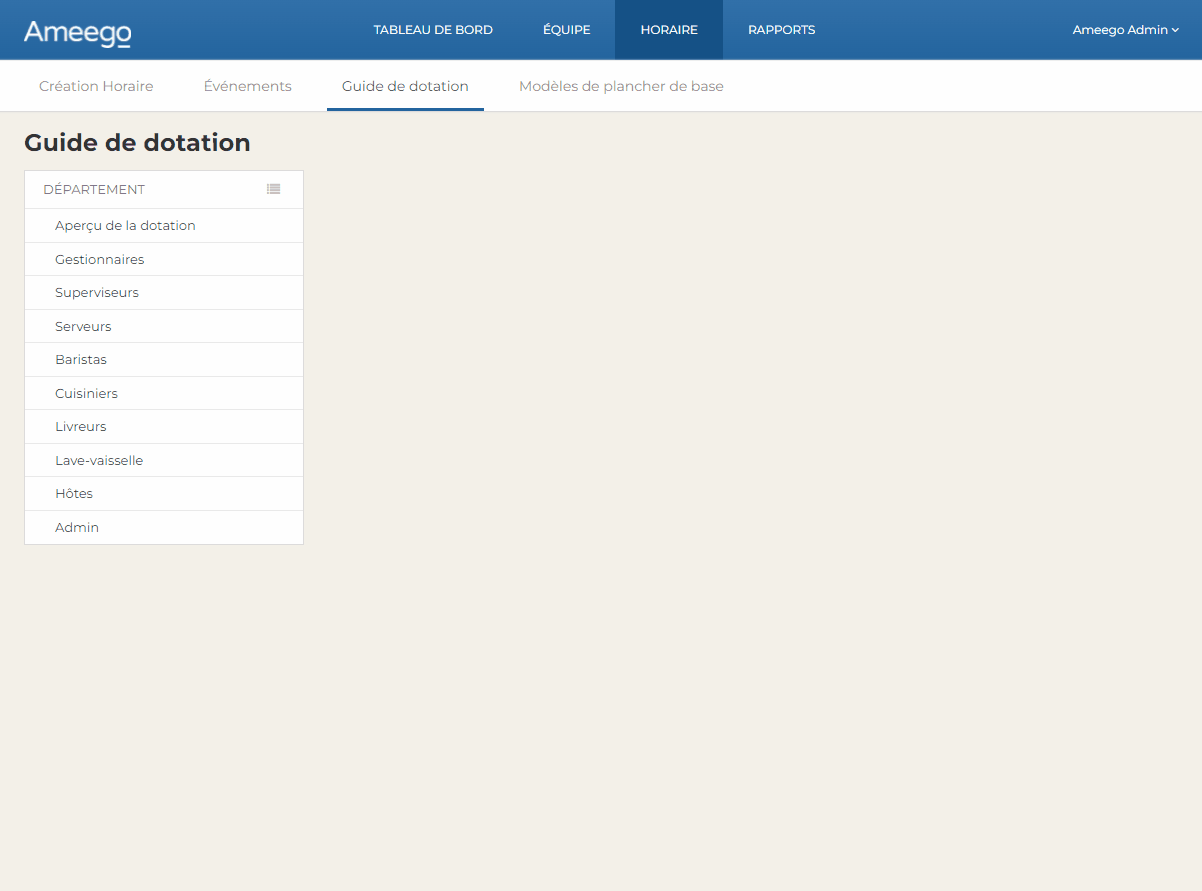Open Aperçu de la dotation
This screenshot has width=1202, height=891.
pos(125,226)
